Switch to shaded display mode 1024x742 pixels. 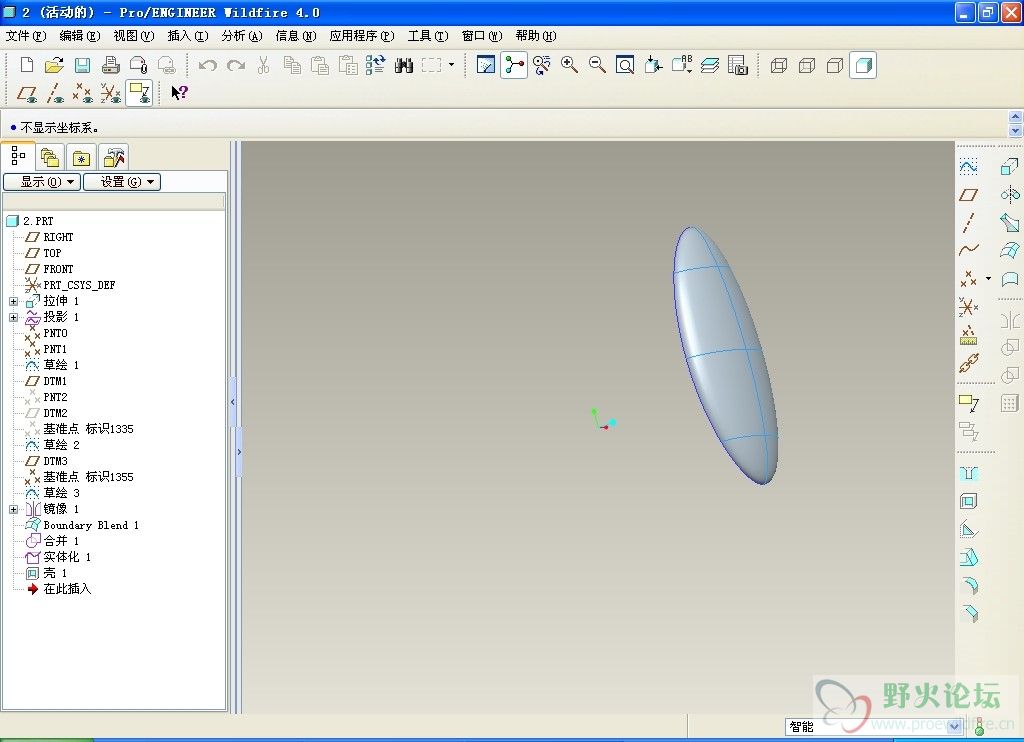tap(863, 65)
